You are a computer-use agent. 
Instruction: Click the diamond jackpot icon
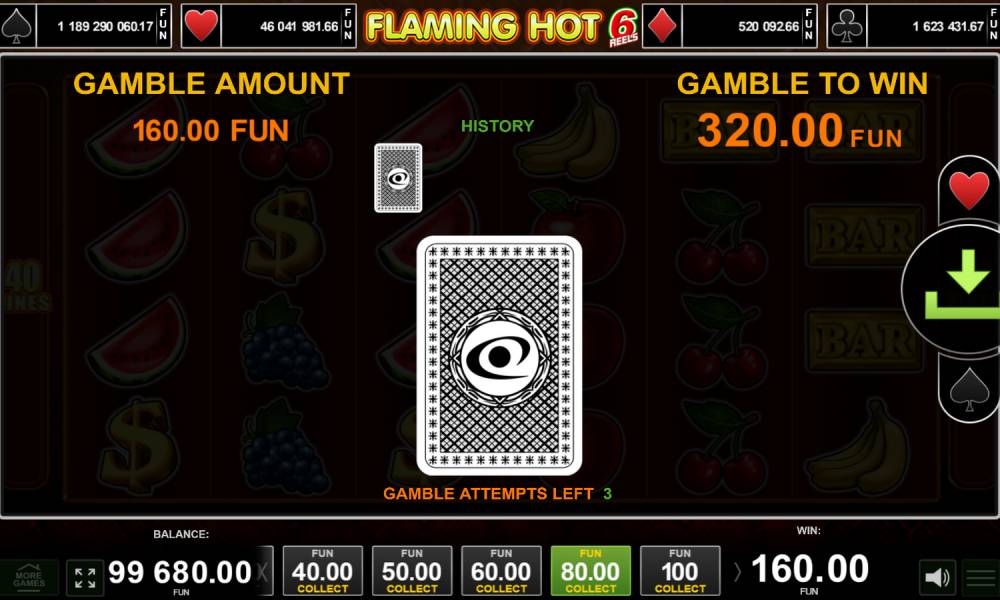[x=661, y=26]
